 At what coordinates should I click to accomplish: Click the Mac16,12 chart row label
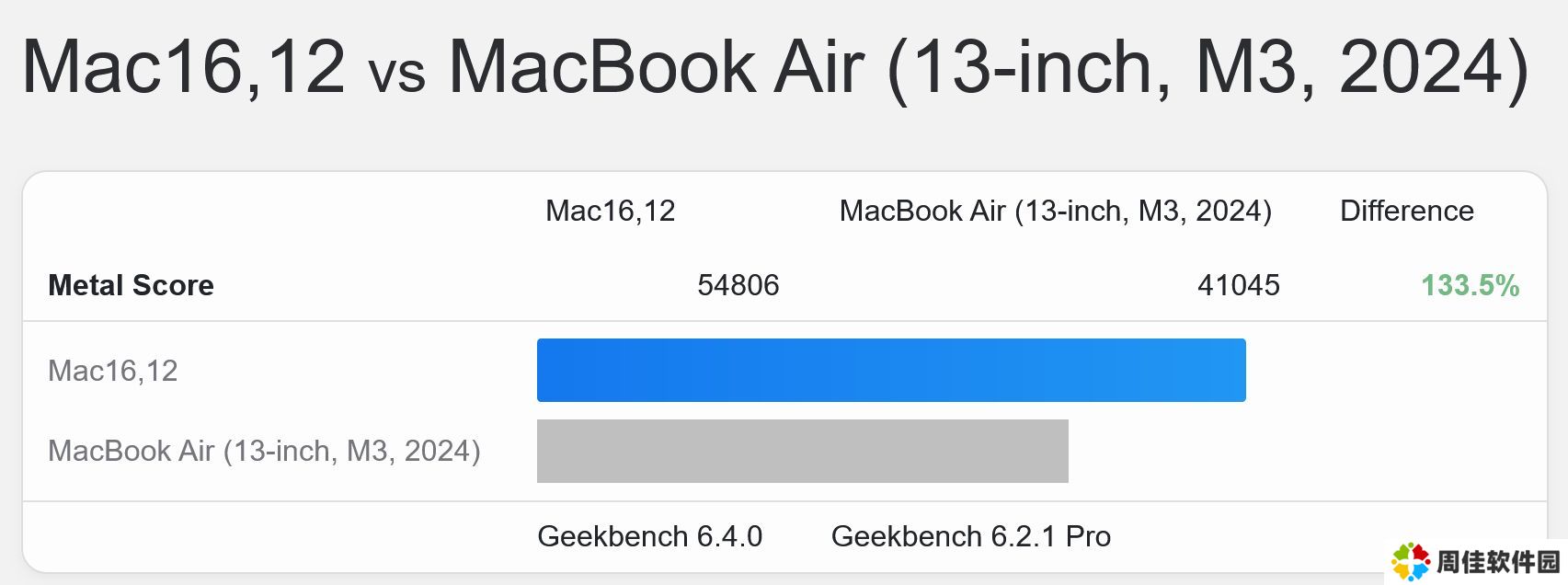113,371
